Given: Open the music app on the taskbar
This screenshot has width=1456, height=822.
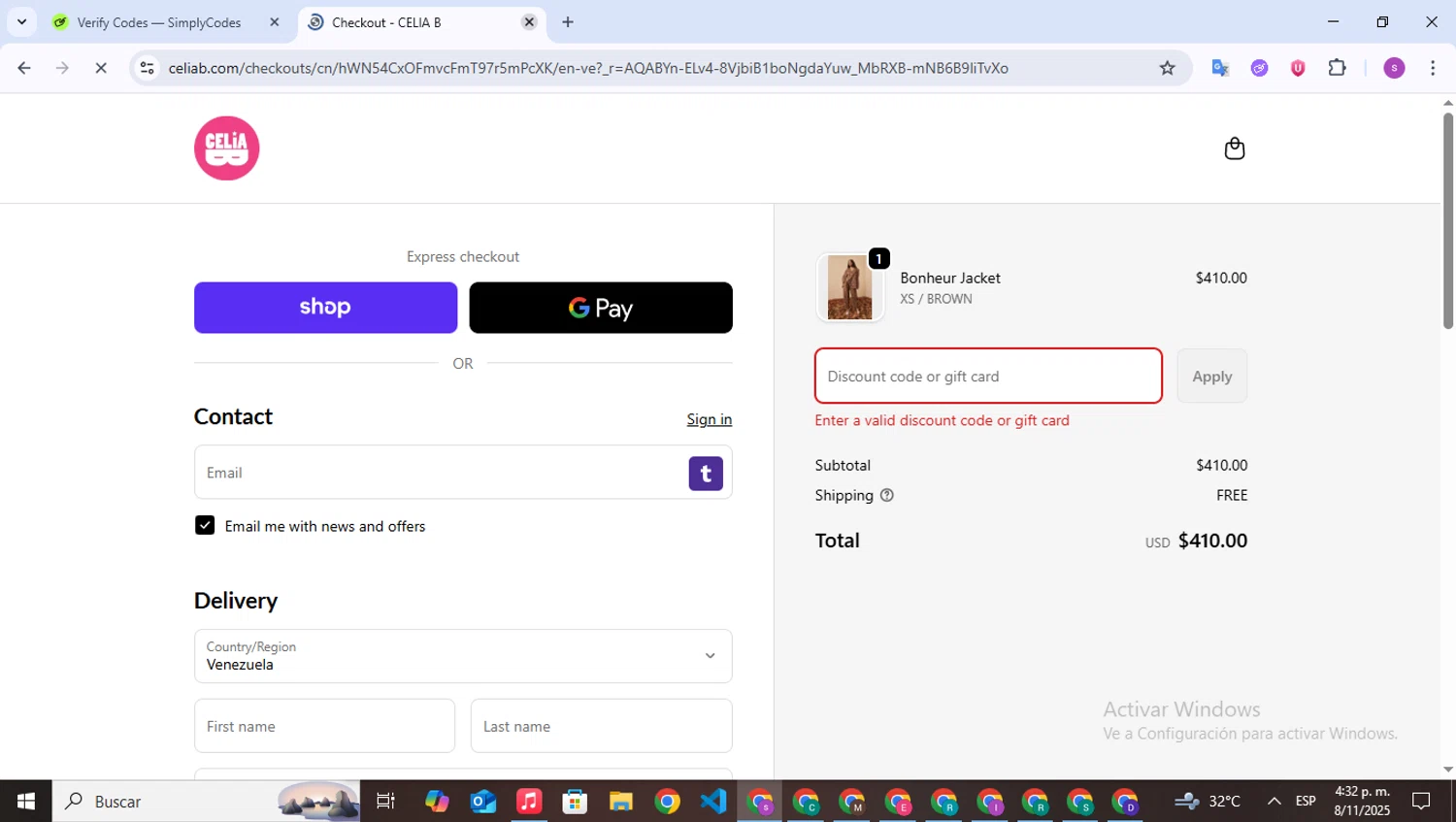Looking at the screenshot, I should [529, 802].
